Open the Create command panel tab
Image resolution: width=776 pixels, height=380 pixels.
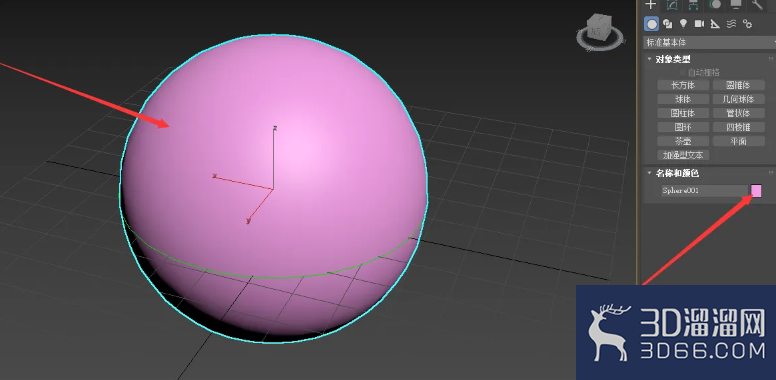pyautogui.click(x=650, y=5)
